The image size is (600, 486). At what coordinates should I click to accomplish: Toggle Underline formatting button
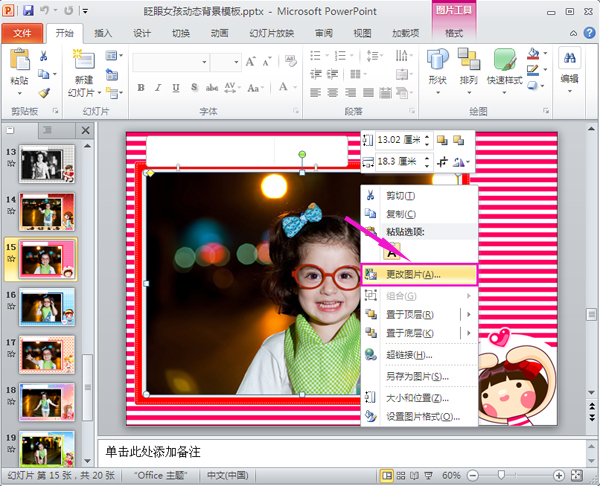coord(176,88)
